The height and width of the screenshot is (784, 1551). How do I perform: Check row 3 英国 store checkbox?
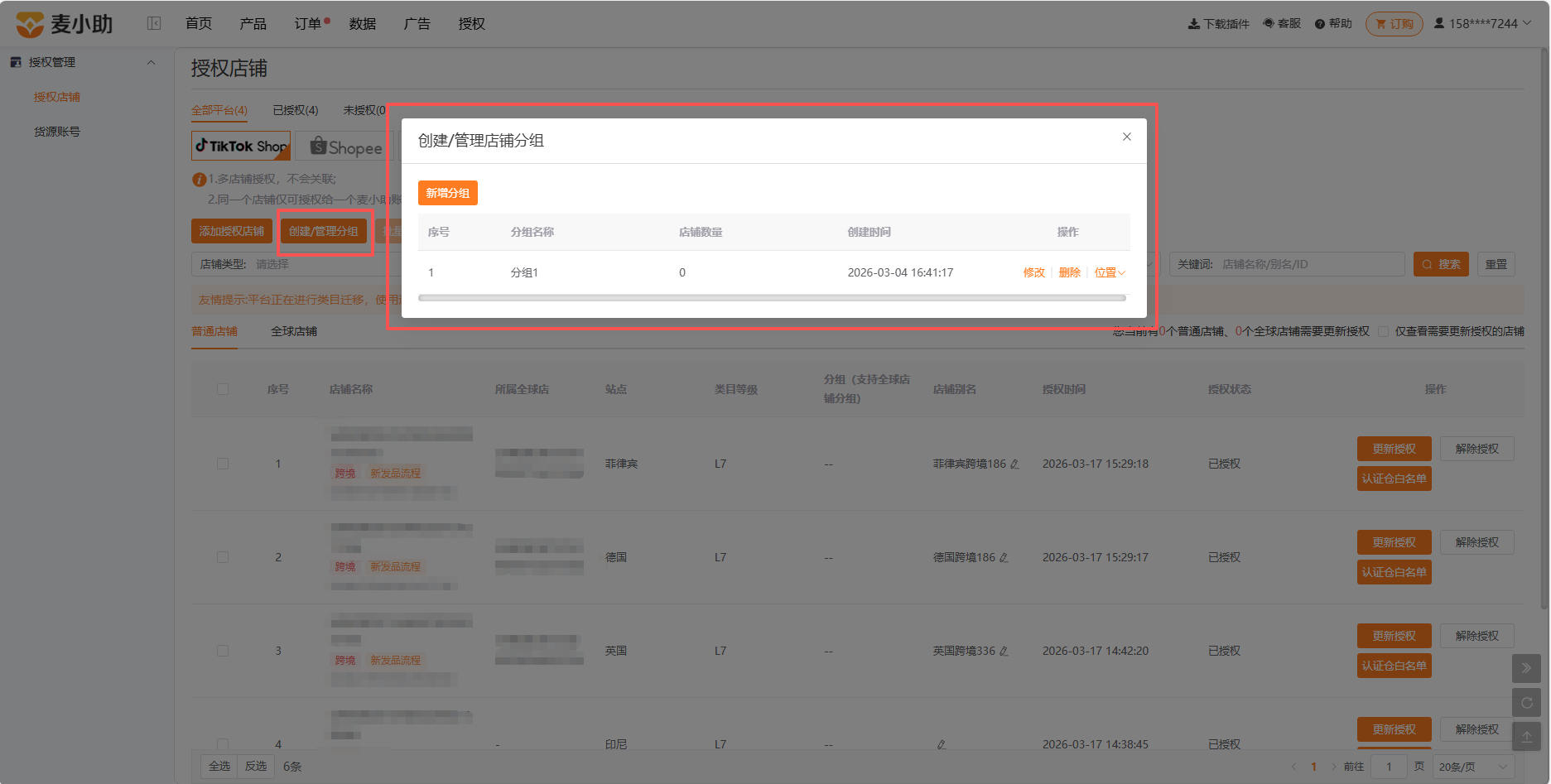pos(223,651)
